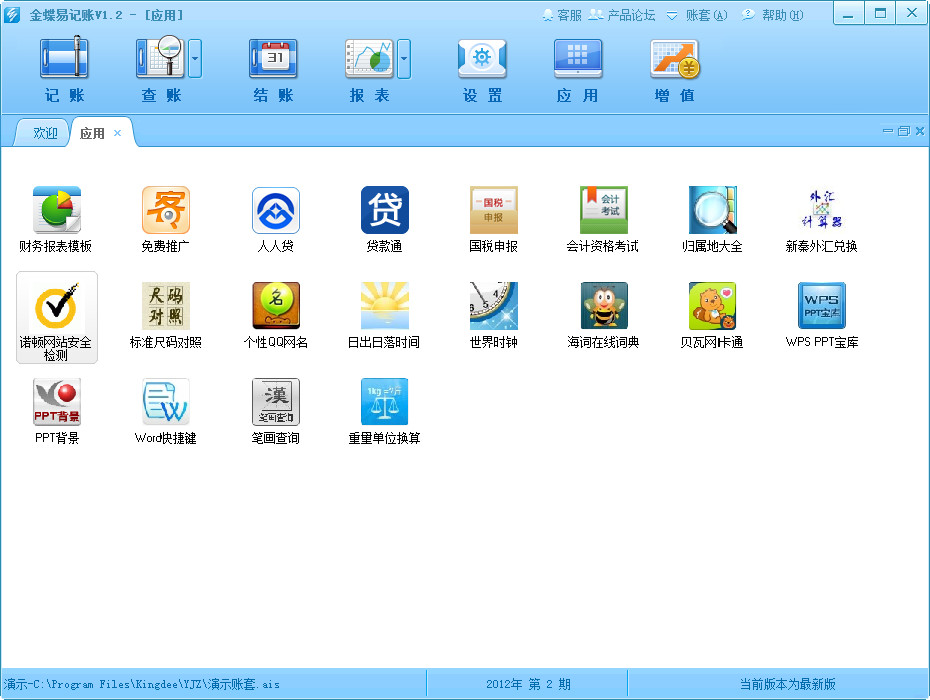Launch the 世界时钟 app

493,316
